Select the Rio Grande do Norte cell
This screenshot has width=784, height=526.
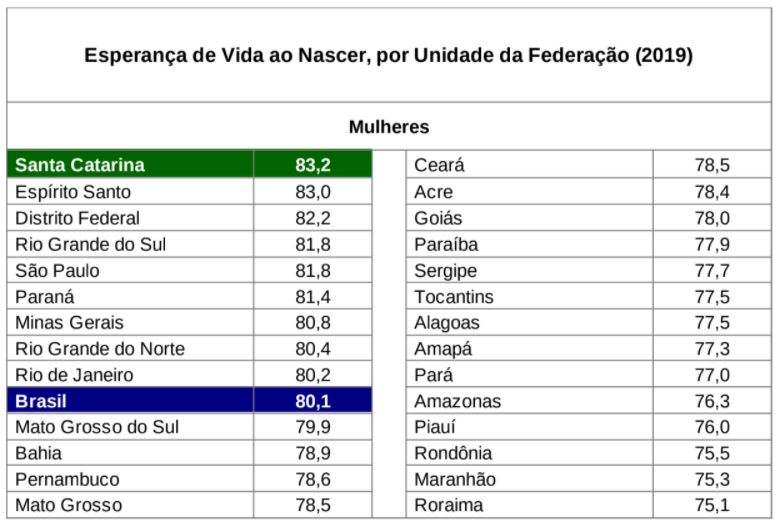pos(130,348)
